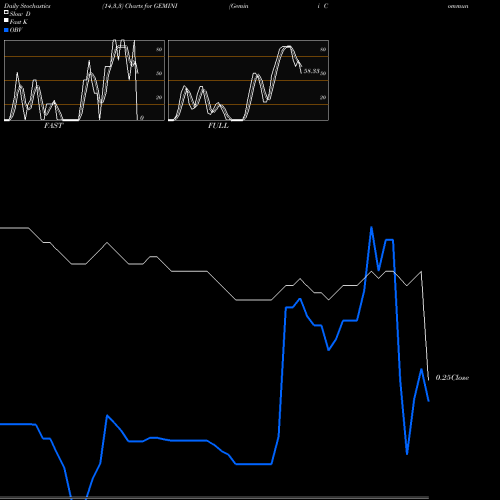The height and width of the screenshot is (500, 500).
Task: Click the Slow D legend color box
Action: [x=6, y=12]
